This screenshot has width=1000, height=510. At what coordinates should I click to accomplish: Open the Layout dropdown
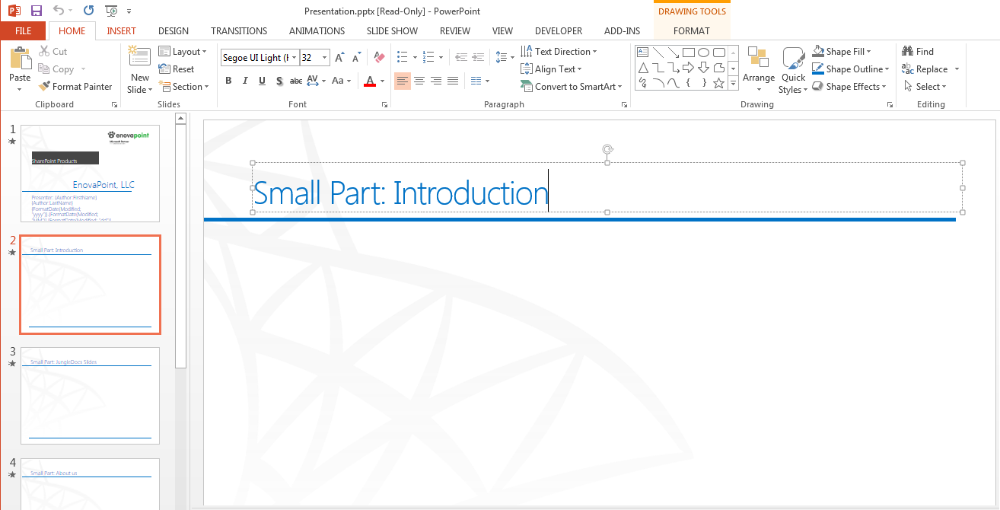(182, 52)
